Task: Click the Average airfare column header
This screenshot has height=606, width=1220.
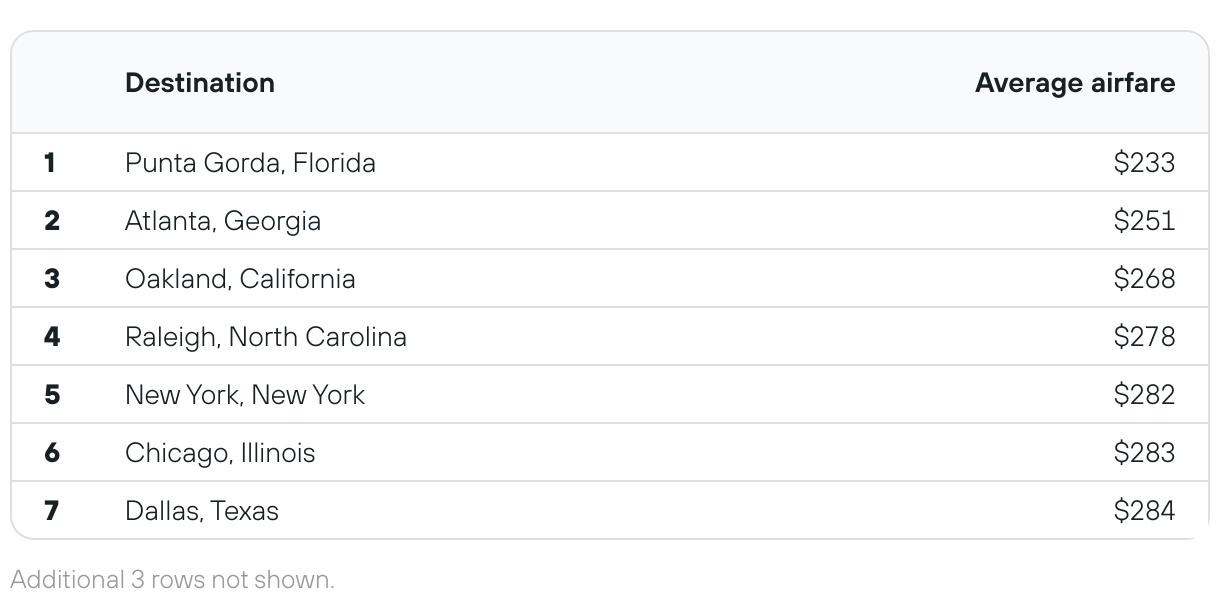Action: pos(1075,82)
